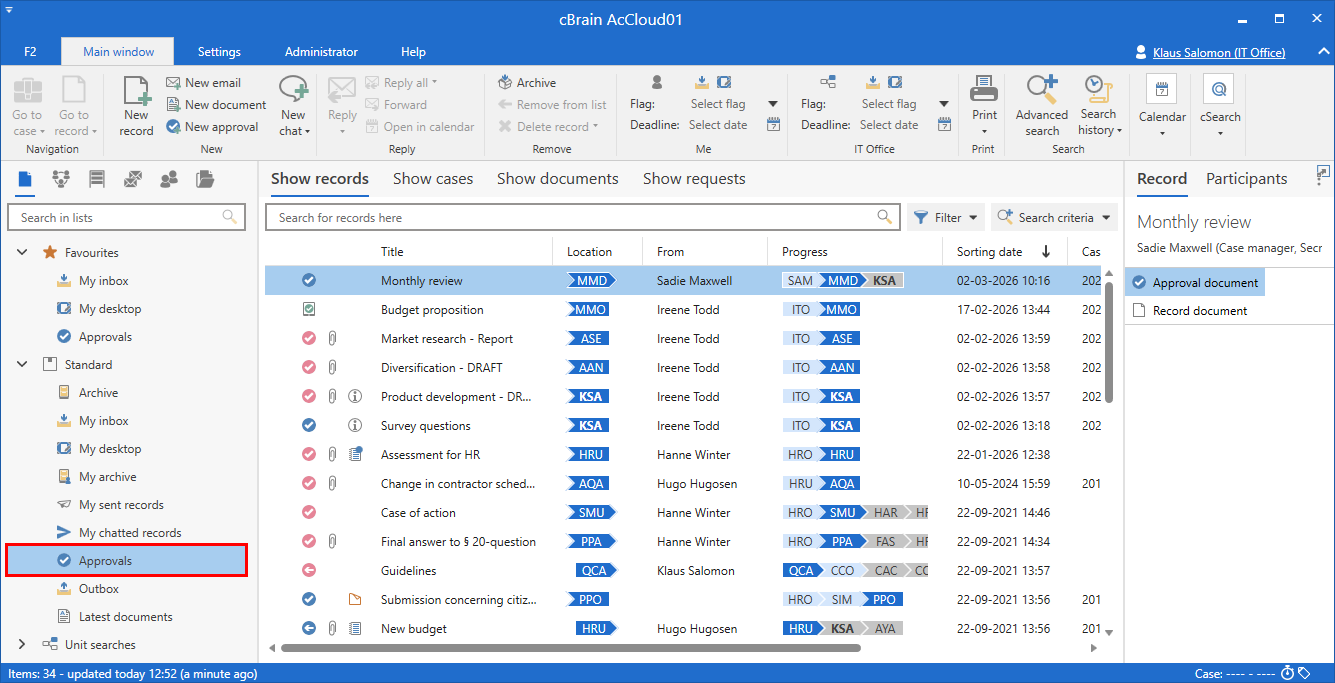Open the Print button

pos(984,106)
